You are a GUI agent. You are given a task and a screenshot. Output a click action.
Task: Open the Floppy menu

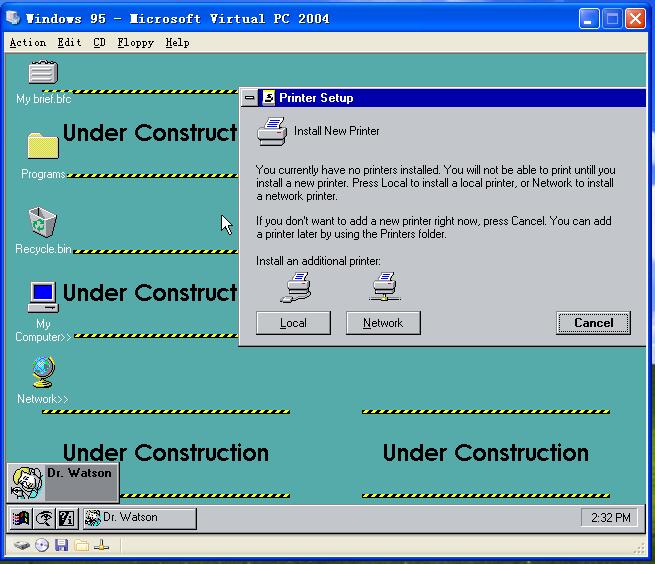pos(135,43)
